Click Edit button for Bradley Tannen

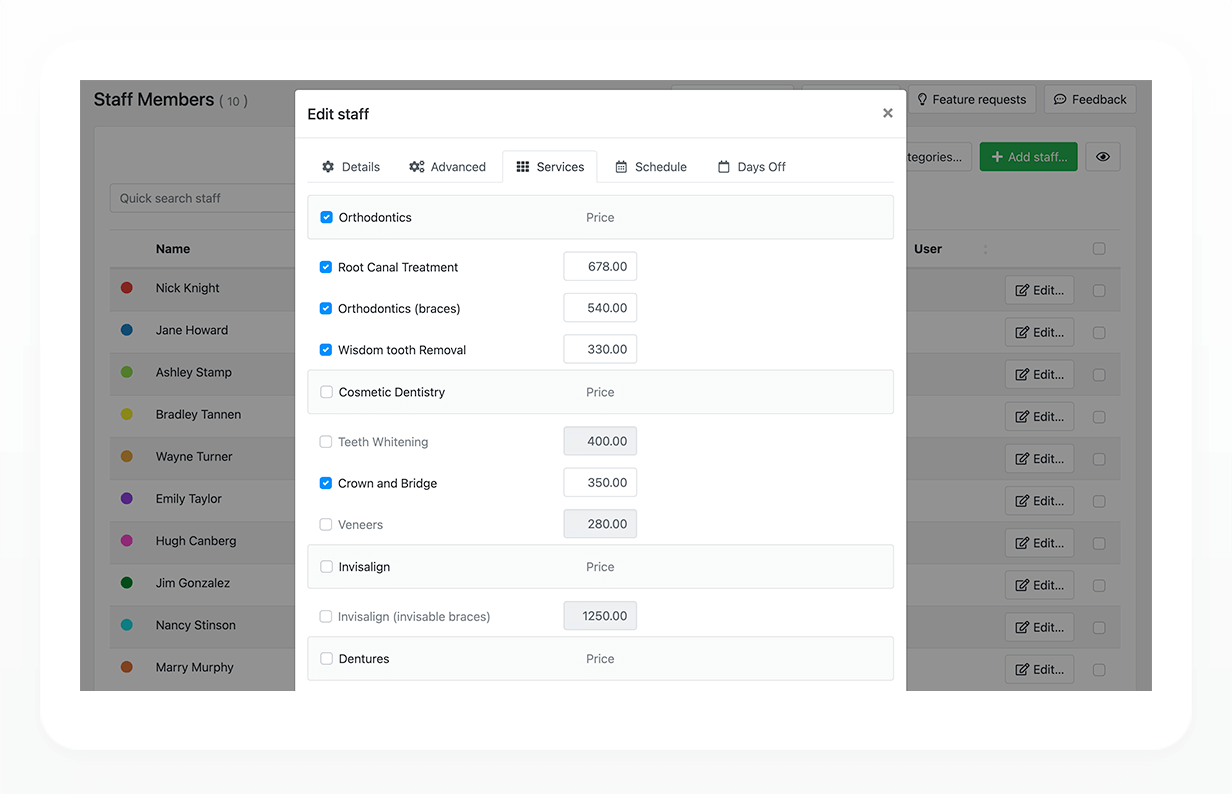[1039, 416]
